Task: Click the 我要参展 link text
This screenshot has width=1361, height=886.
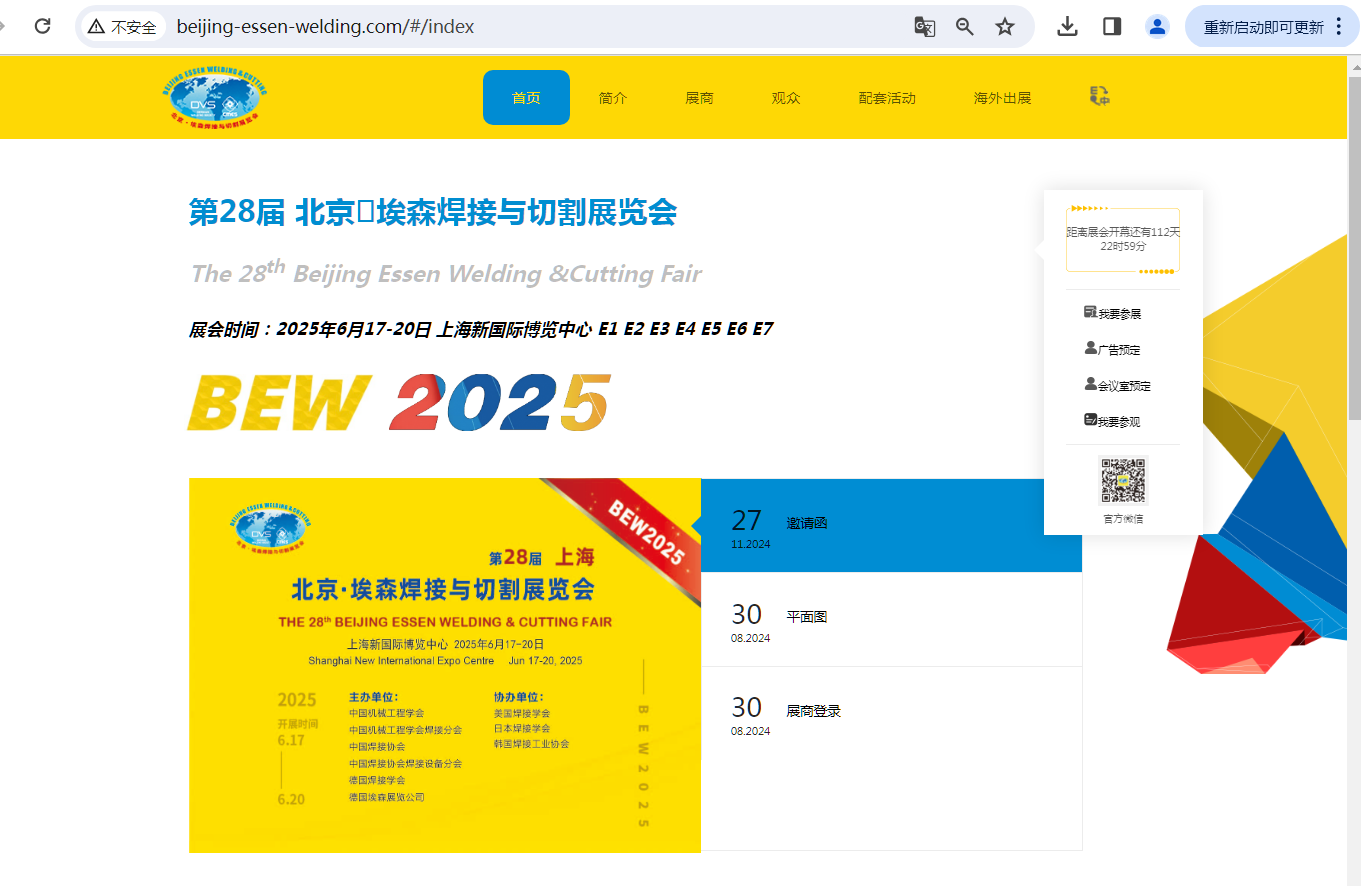Action: tap(1120, 314)
